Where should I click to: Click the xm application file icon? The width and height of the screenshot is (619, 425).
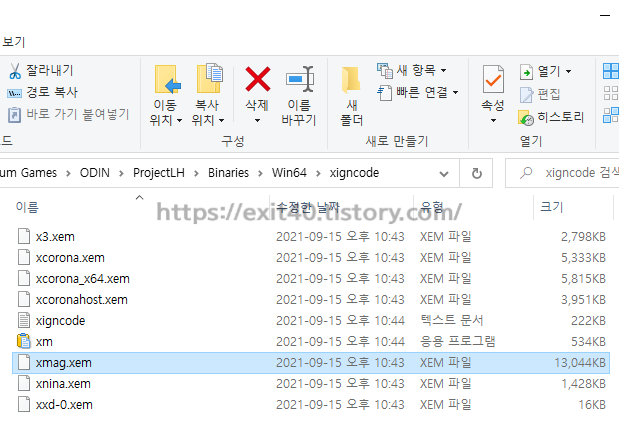pos(24,341)
